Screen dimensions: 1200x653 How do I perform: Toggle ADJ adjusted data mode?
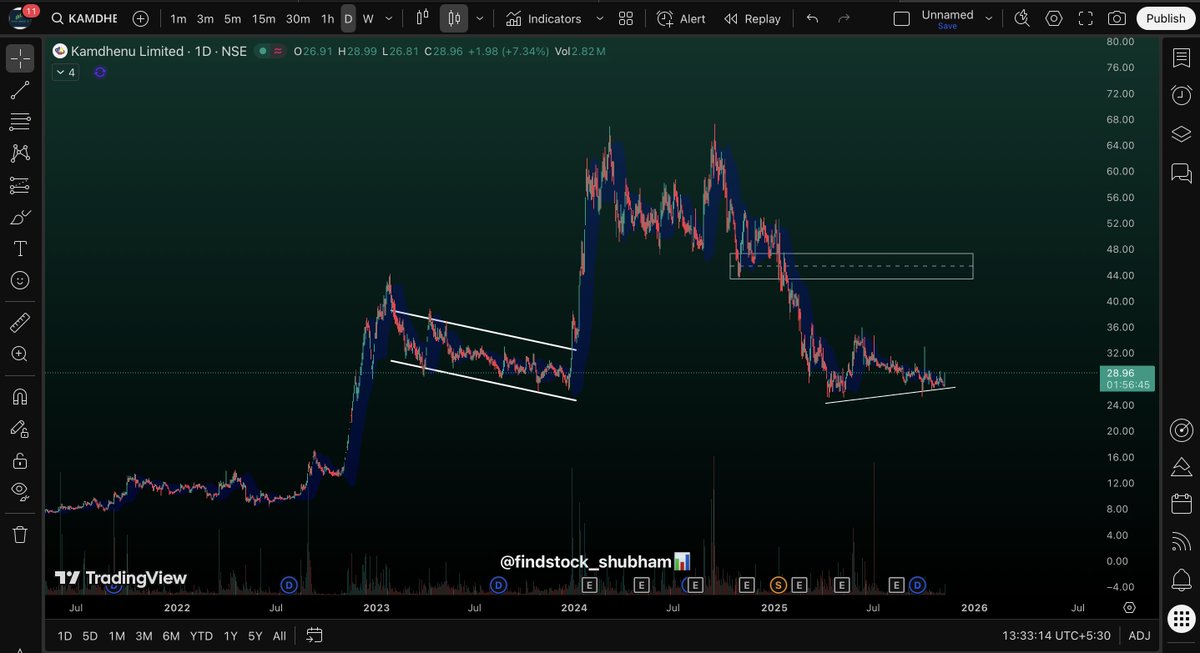click(x=1139, y=635)
